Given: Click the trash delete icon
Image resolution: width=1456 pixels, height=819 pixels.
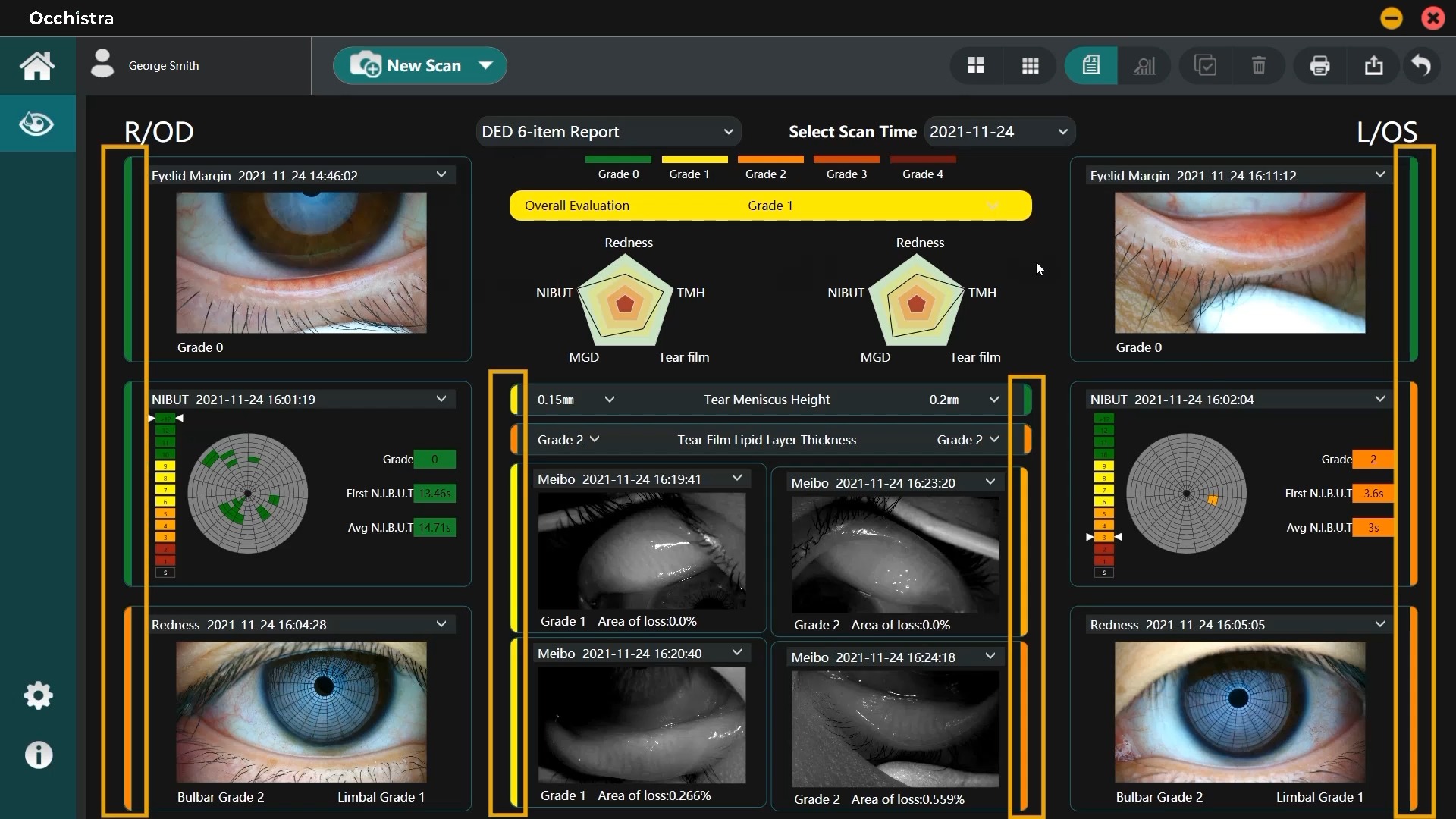Looking at the screenshot, I should [1259, 65].
